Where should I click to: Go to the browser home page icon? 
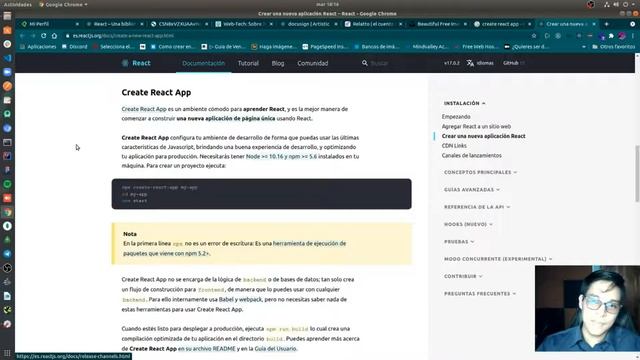pos(54,36)
